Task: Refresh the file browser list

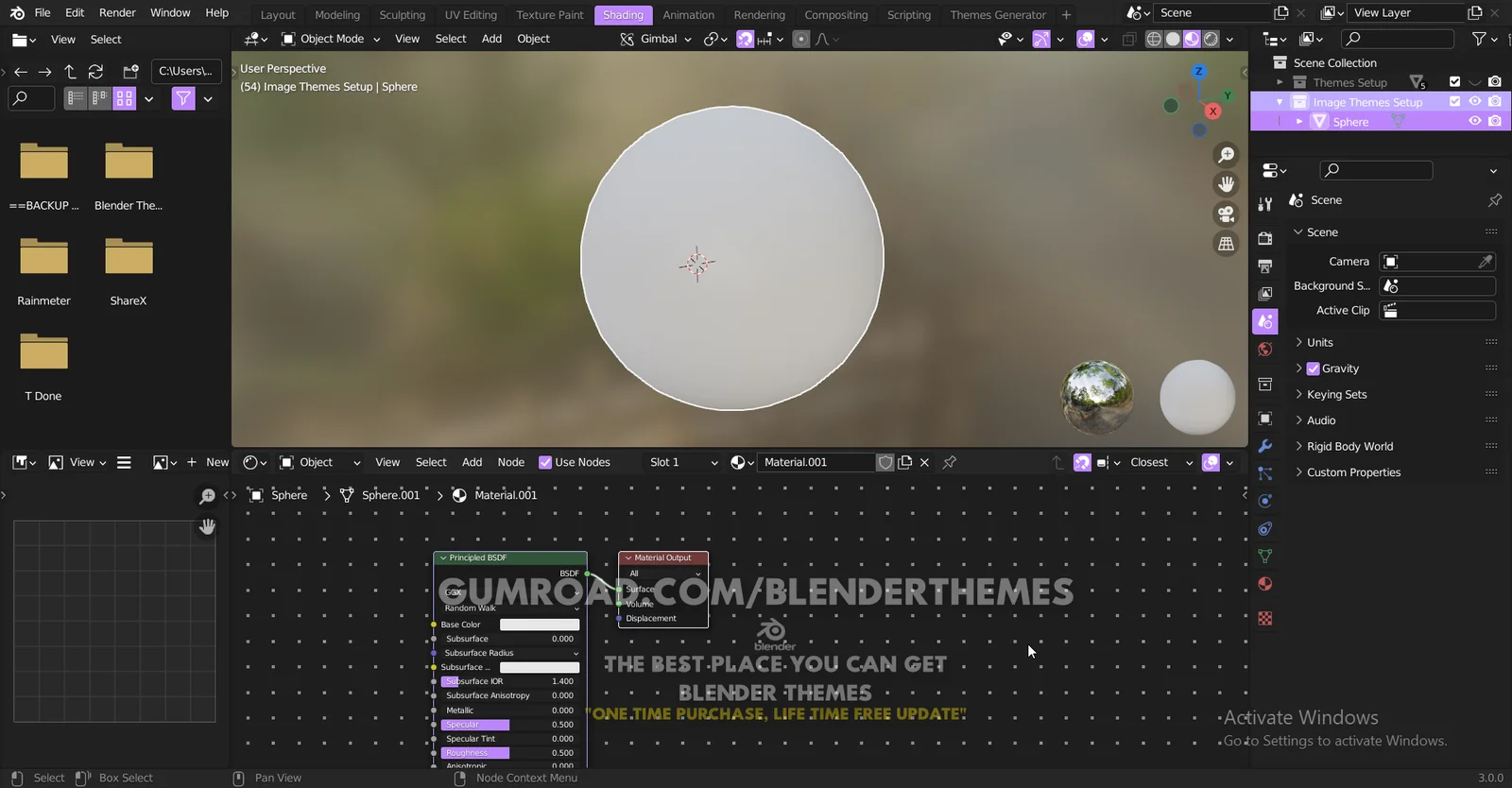Action: 95,72
